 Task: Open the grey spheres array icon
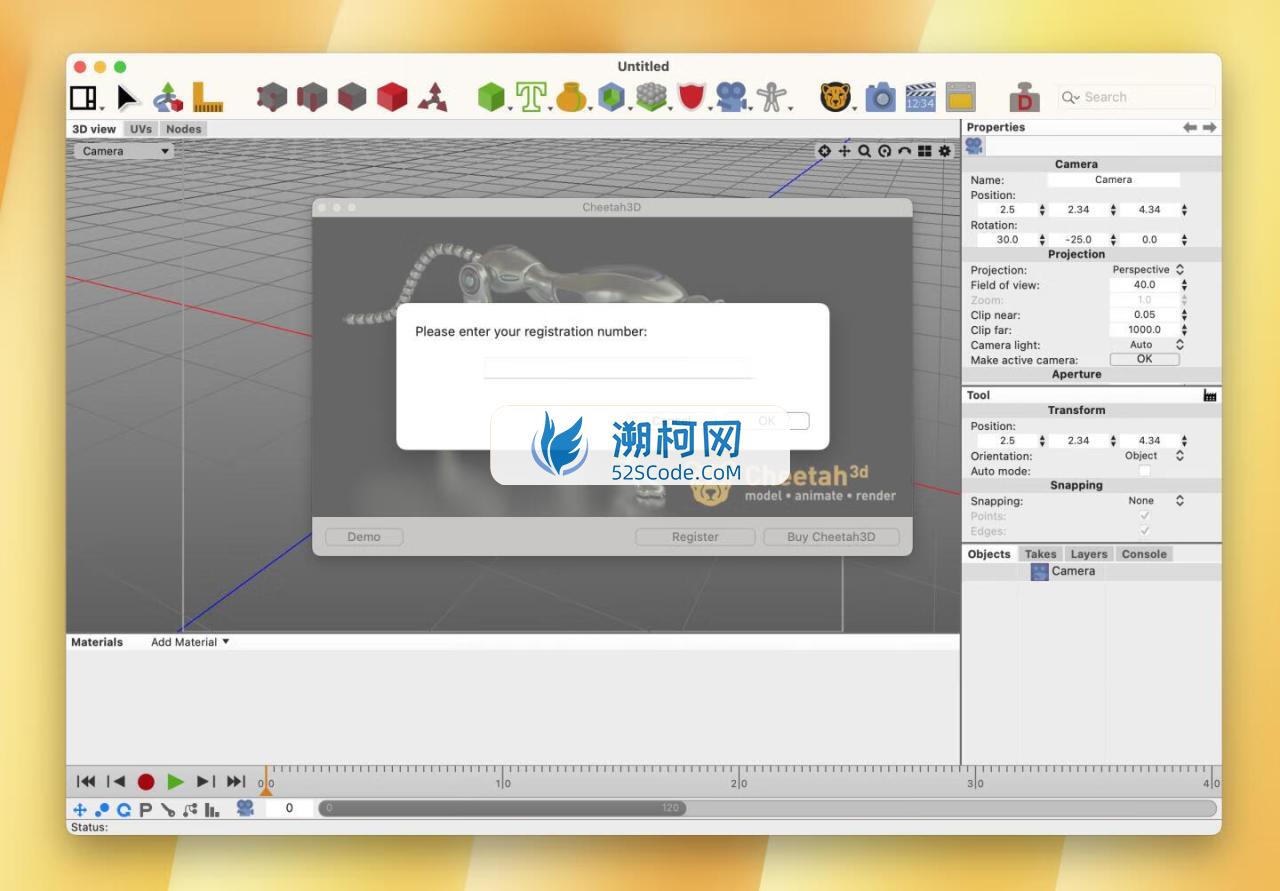click(x=652, y=97)
